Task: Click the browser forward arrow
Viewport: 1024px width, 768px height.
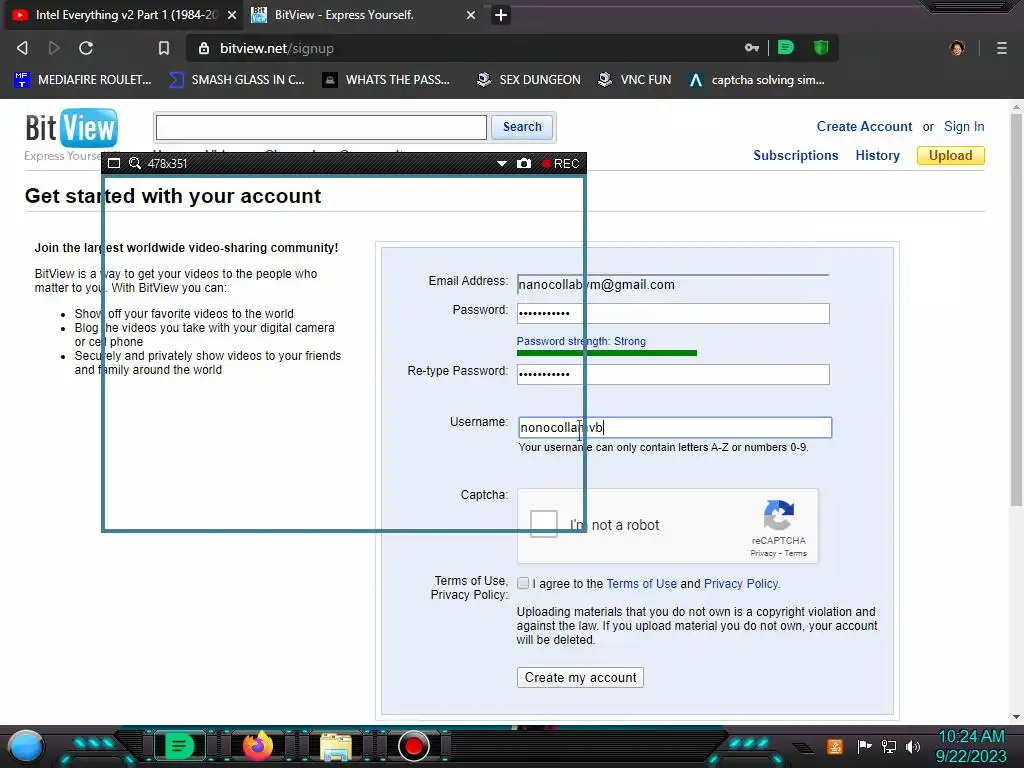Action: pyautogui.click(x=54, y=48)
